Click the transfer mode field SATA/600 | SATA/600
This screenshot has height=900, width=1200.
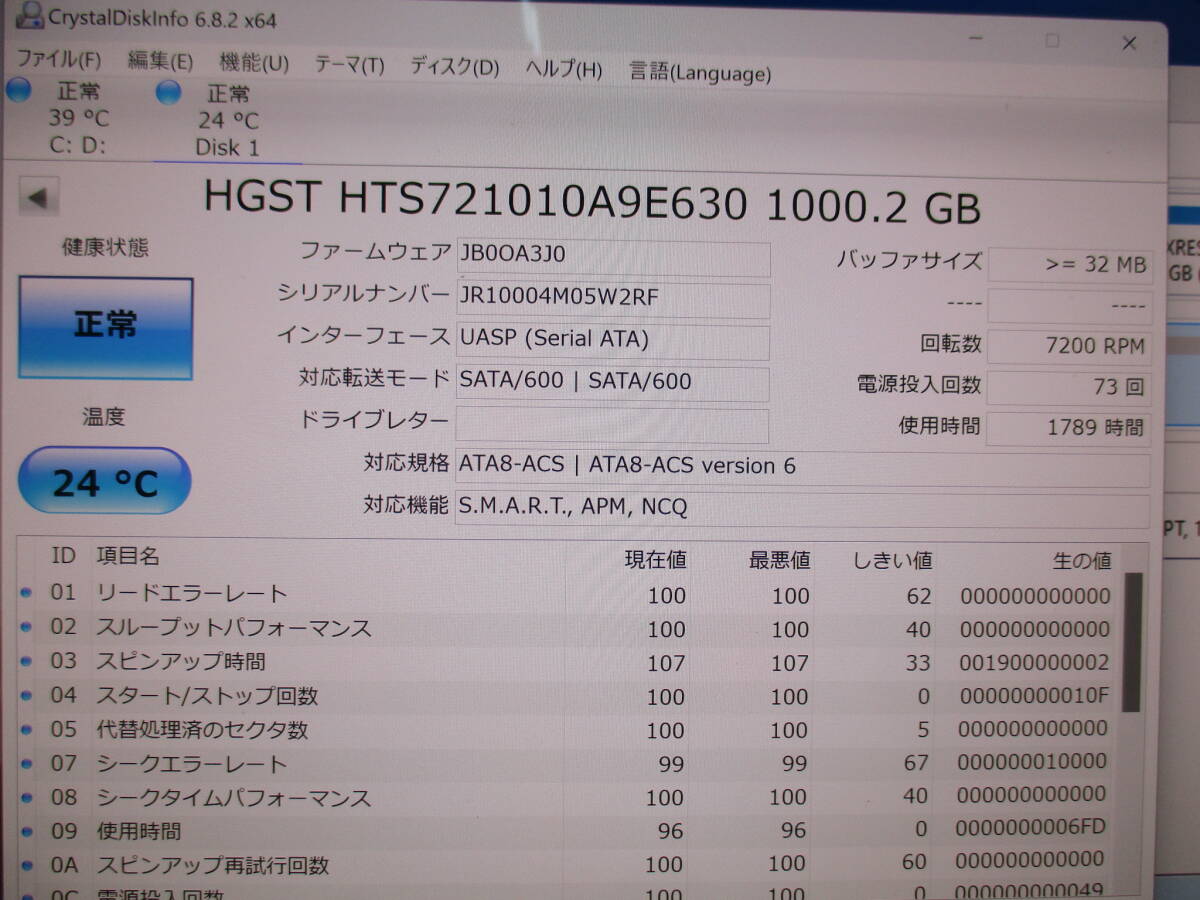pos(613,383)
